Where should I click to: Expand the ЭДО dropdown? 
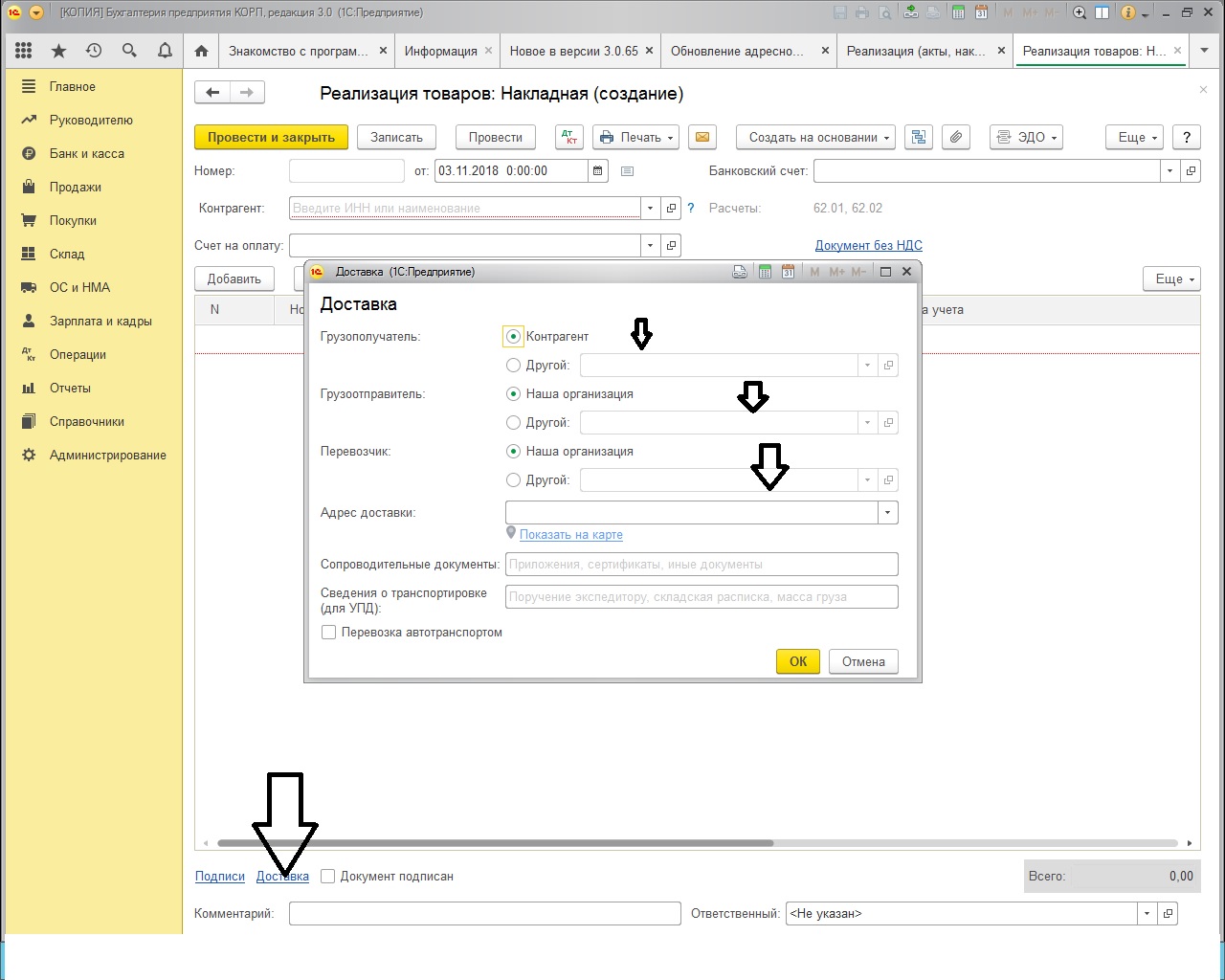coord(1027,137)
